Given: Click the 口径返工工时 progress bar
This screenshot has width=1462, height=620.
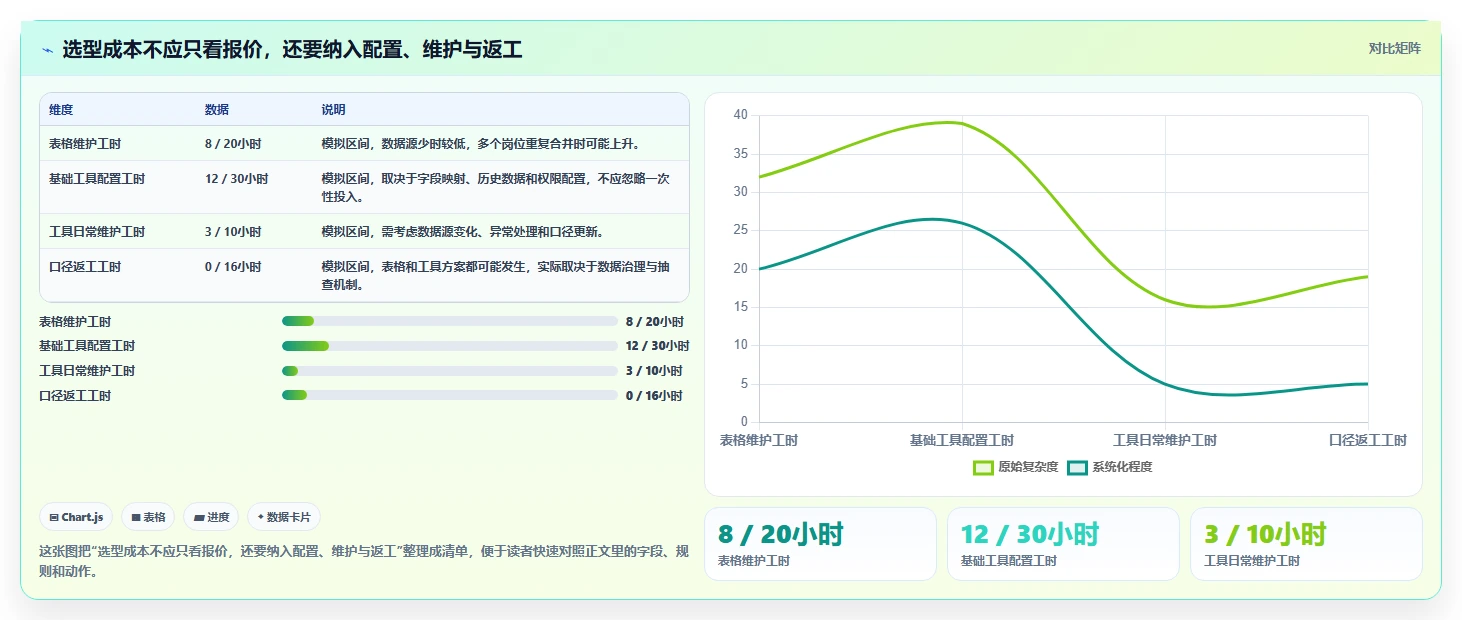Looking at the screenshot, I should (450, 395).
